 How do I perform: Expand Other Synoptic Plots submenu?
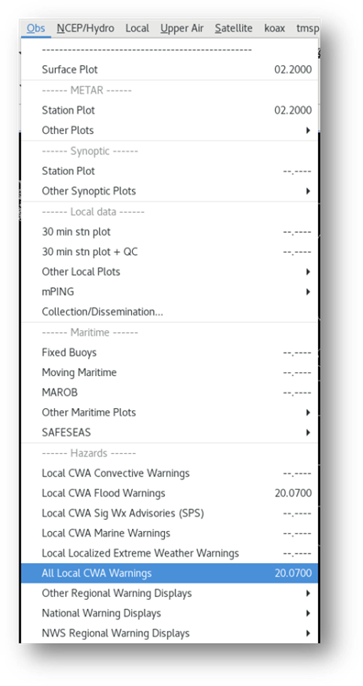[x=169, y=191]
